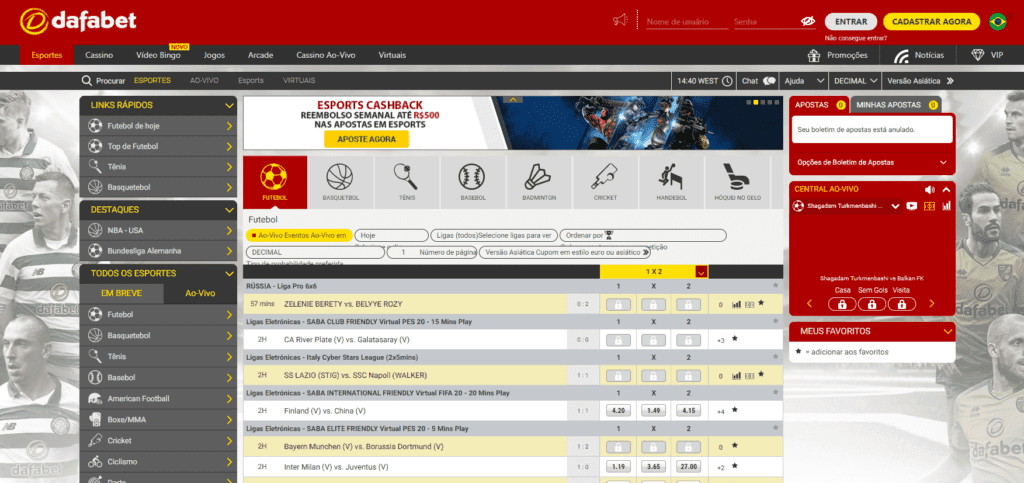Click the ENTRAR login button
This screenshot has height=483, width=1024.
point(851,22)
